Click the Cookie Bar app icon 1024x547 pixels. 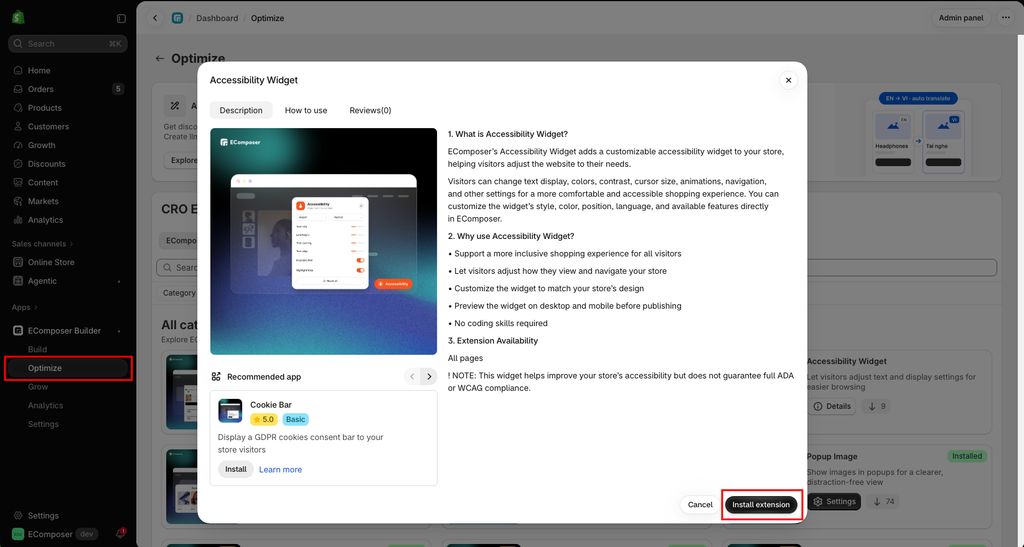[x=230, y=411]
